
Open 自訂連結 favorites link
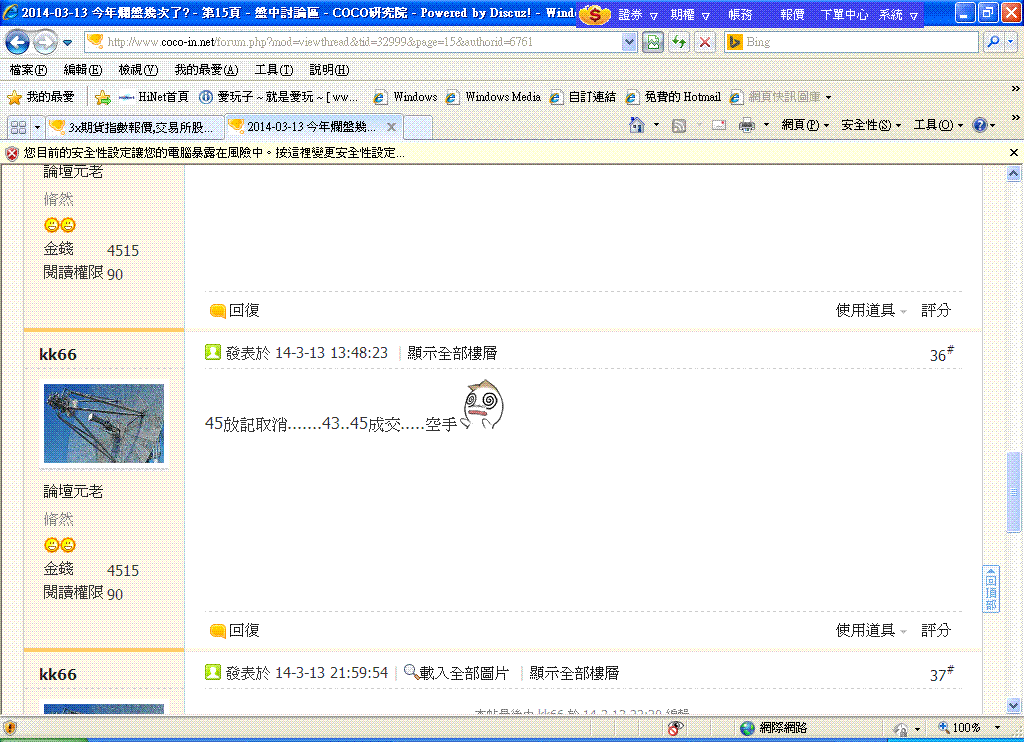583,97
